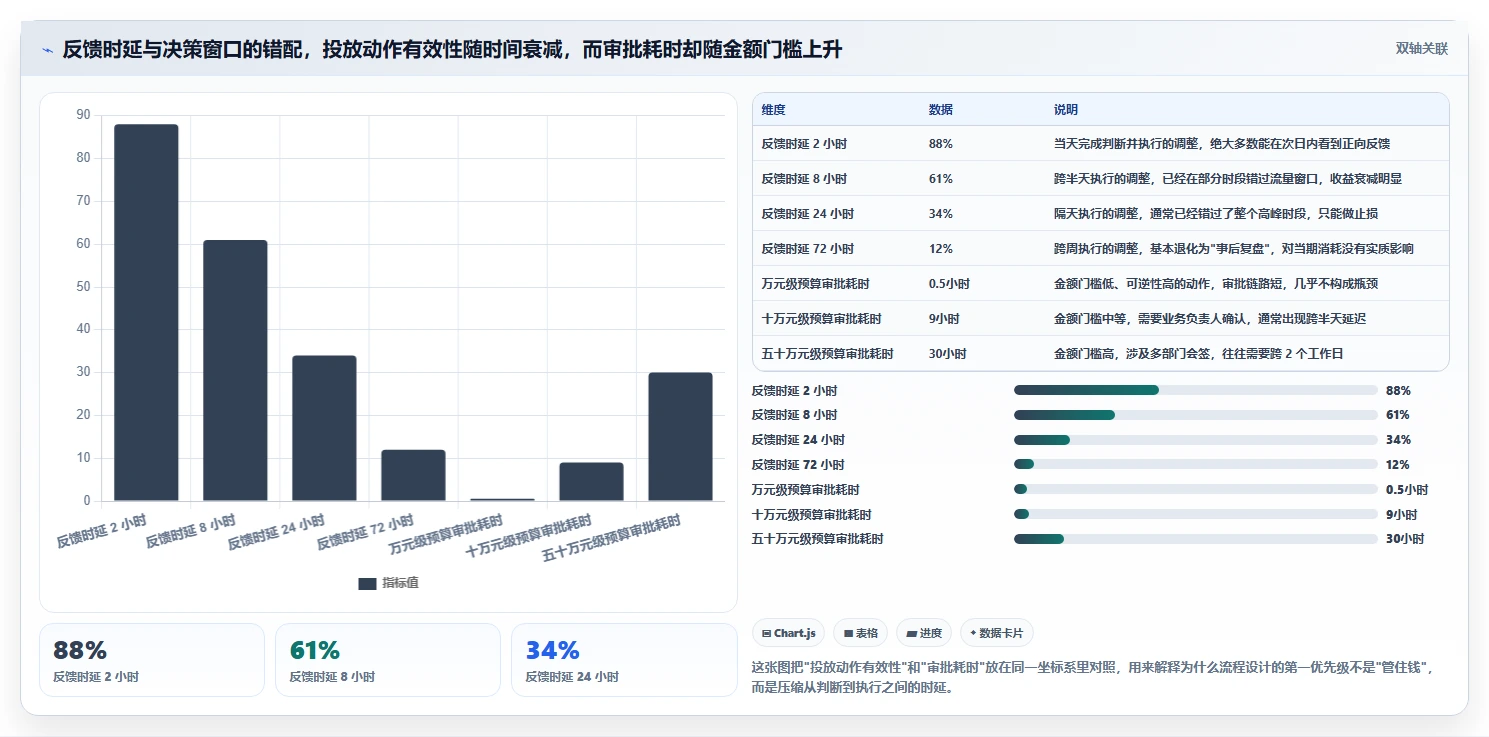
Task: Click the description starting 金额门槛中等
Action: (x=1209, y=319)
